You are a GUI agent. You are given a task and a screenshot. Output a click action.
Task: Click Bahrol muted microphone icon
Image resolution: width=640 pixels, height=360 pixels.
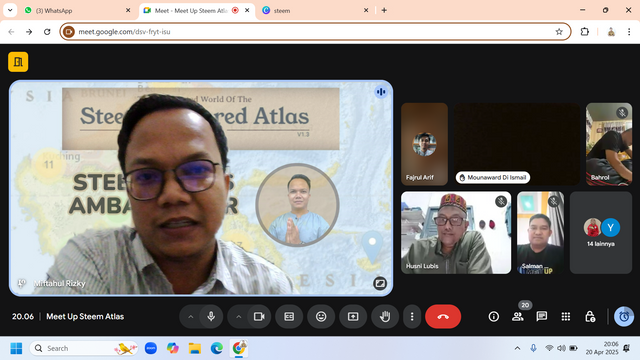[622, 112]
